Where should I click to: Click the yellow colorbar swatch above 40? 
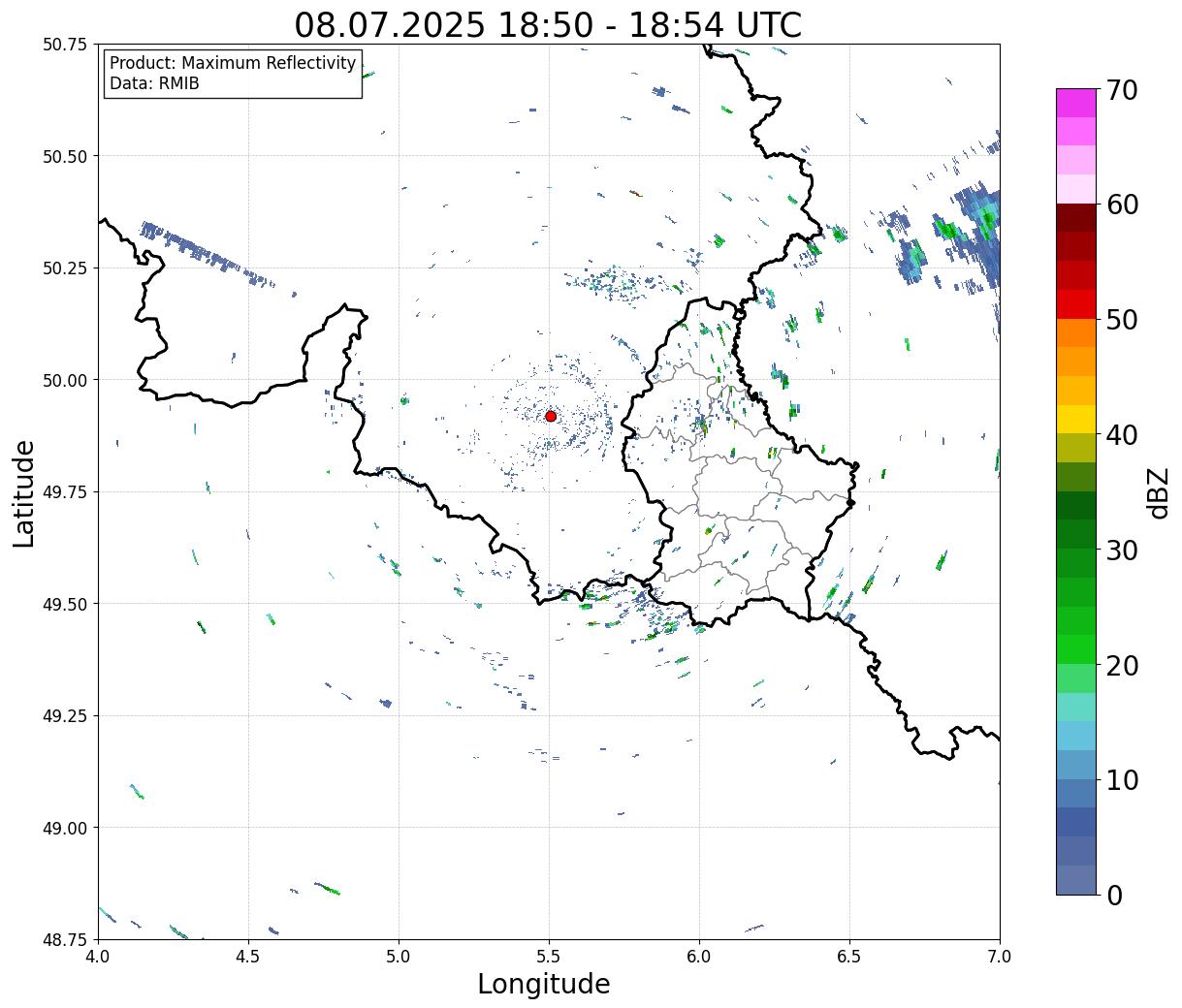point(1076,419)
